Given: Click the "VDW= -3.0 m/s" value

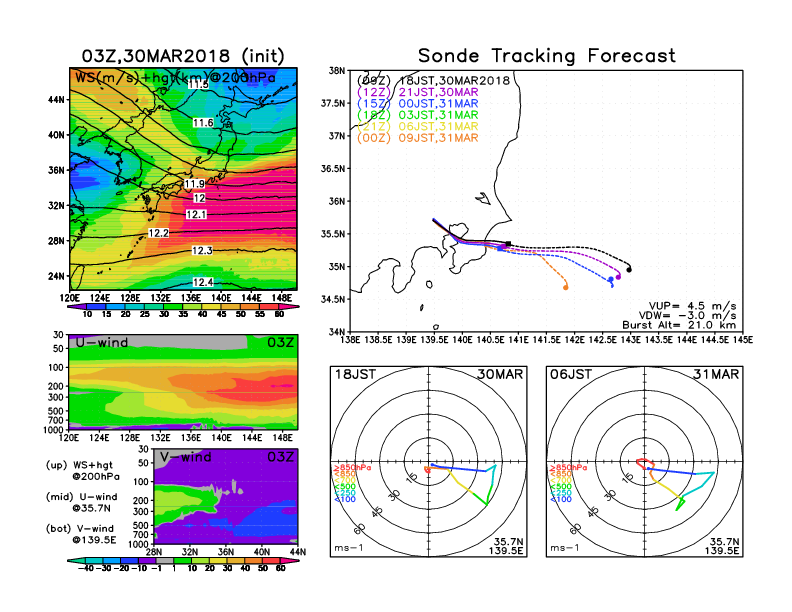Looking at the screenshot, I should point(687,316).
